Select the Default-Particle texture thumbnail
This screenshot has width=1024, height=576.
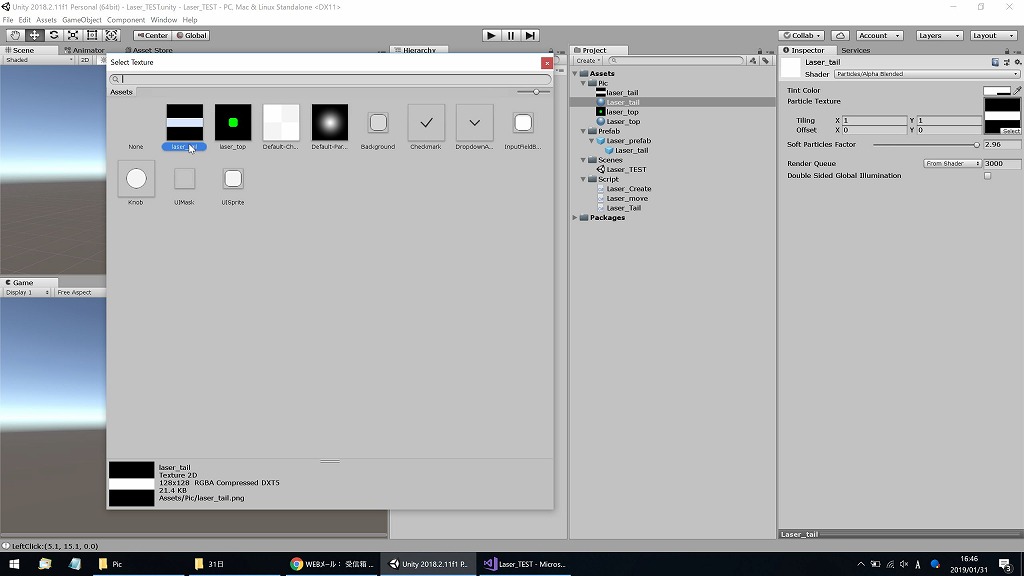pos(330,122)
